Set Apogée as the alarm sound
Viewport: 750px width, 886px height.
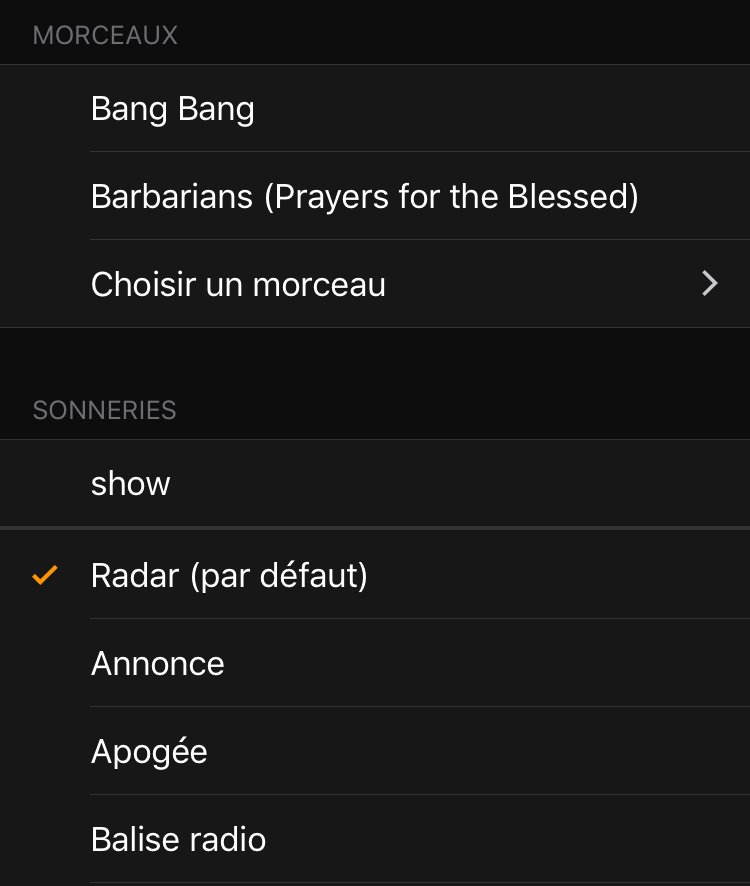point(149,752)
